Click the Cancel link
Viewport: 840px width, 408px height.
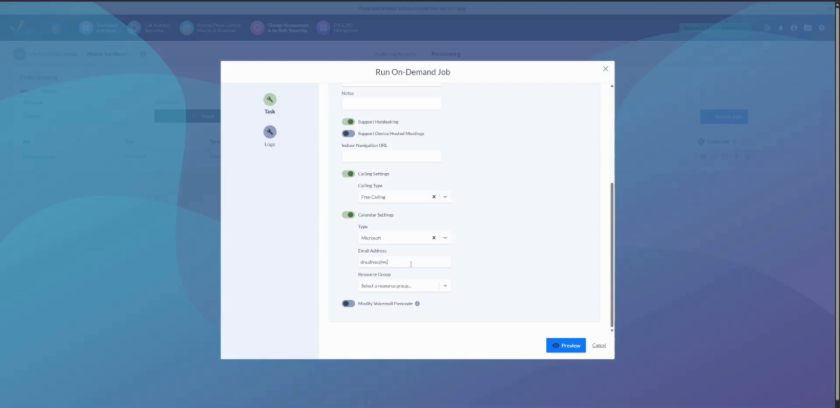pos(599,345)
